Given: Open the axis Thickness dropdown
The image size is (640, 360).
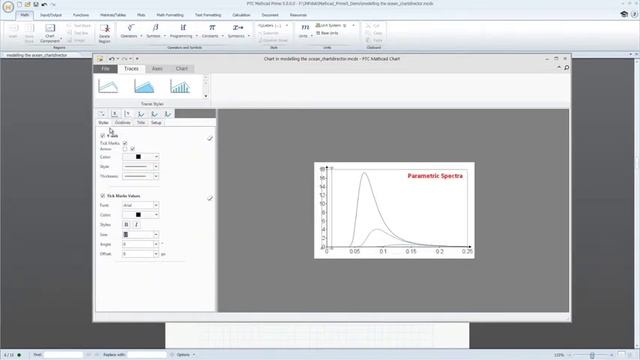Looking at the screenshot, I should pyautogui.click(x=140, y=176).
